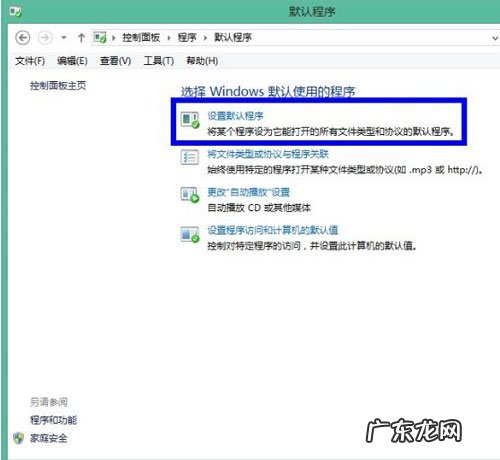Select 默认程序 in the address breadcrumb
This screenshot has height=460, width=500.
(233, 37)
